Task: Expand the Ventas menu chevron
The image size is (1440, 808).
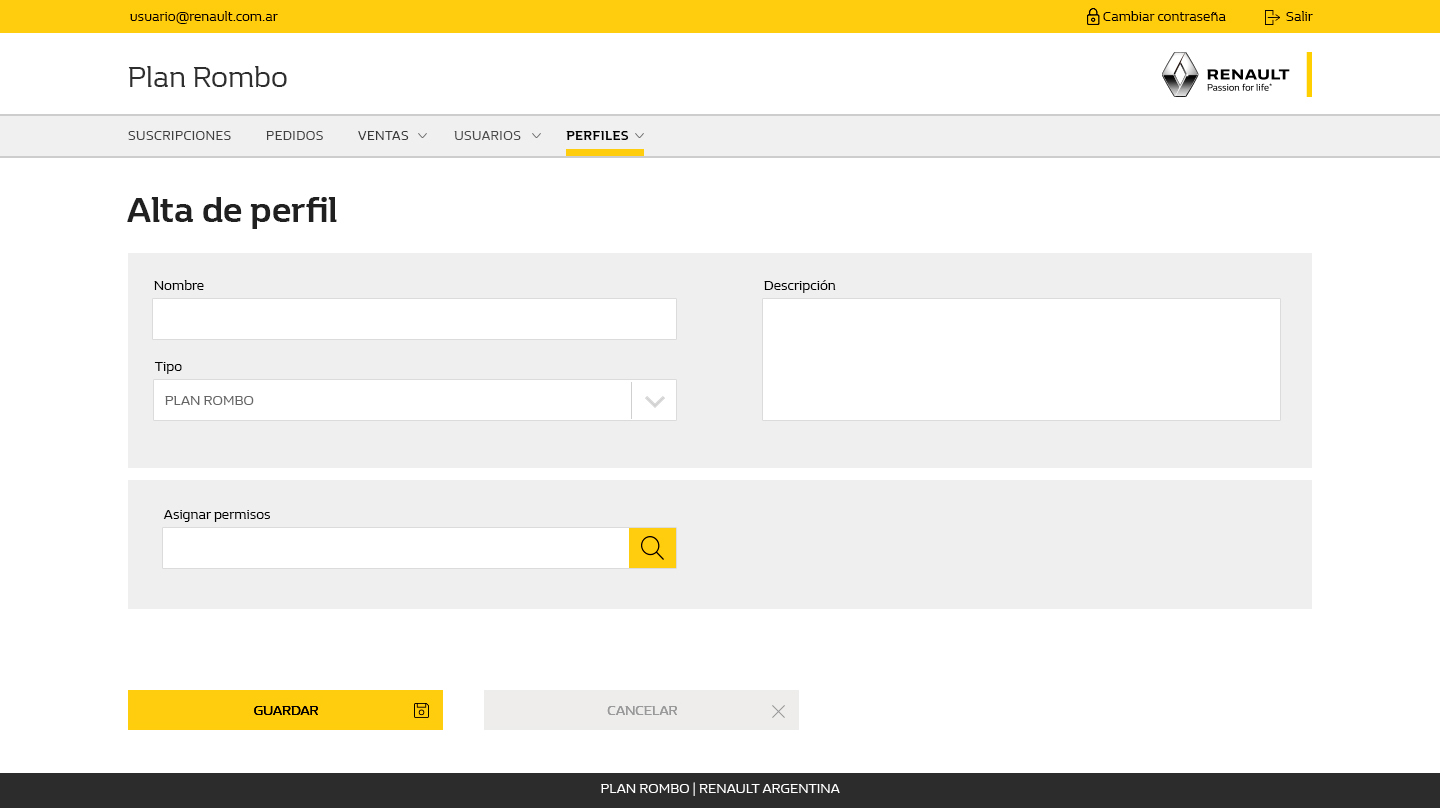Action: tap(422, 135)
